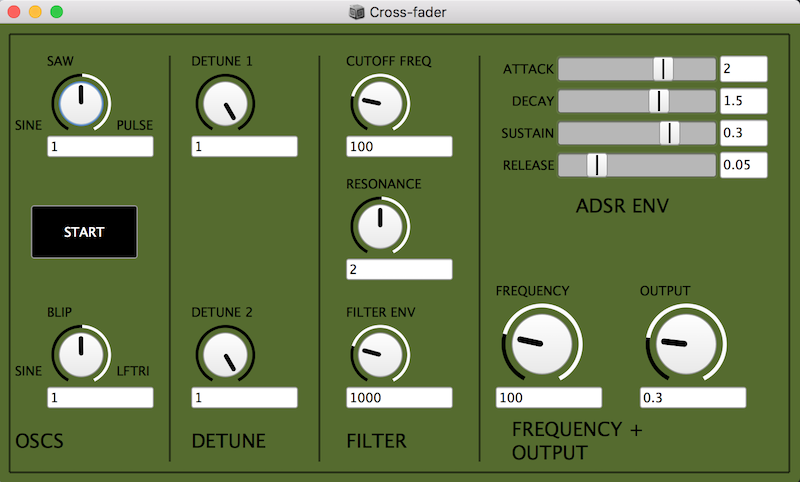Click the FREQUENCY knob
Image resolution: width=800 pixels, height=482 pixels.
[x=542, y=343]
